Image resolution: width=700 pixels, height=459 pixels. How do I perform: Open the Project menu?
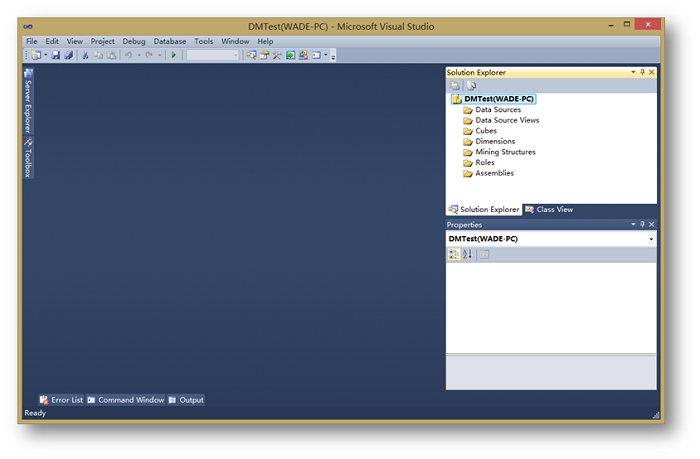(103, 41)
